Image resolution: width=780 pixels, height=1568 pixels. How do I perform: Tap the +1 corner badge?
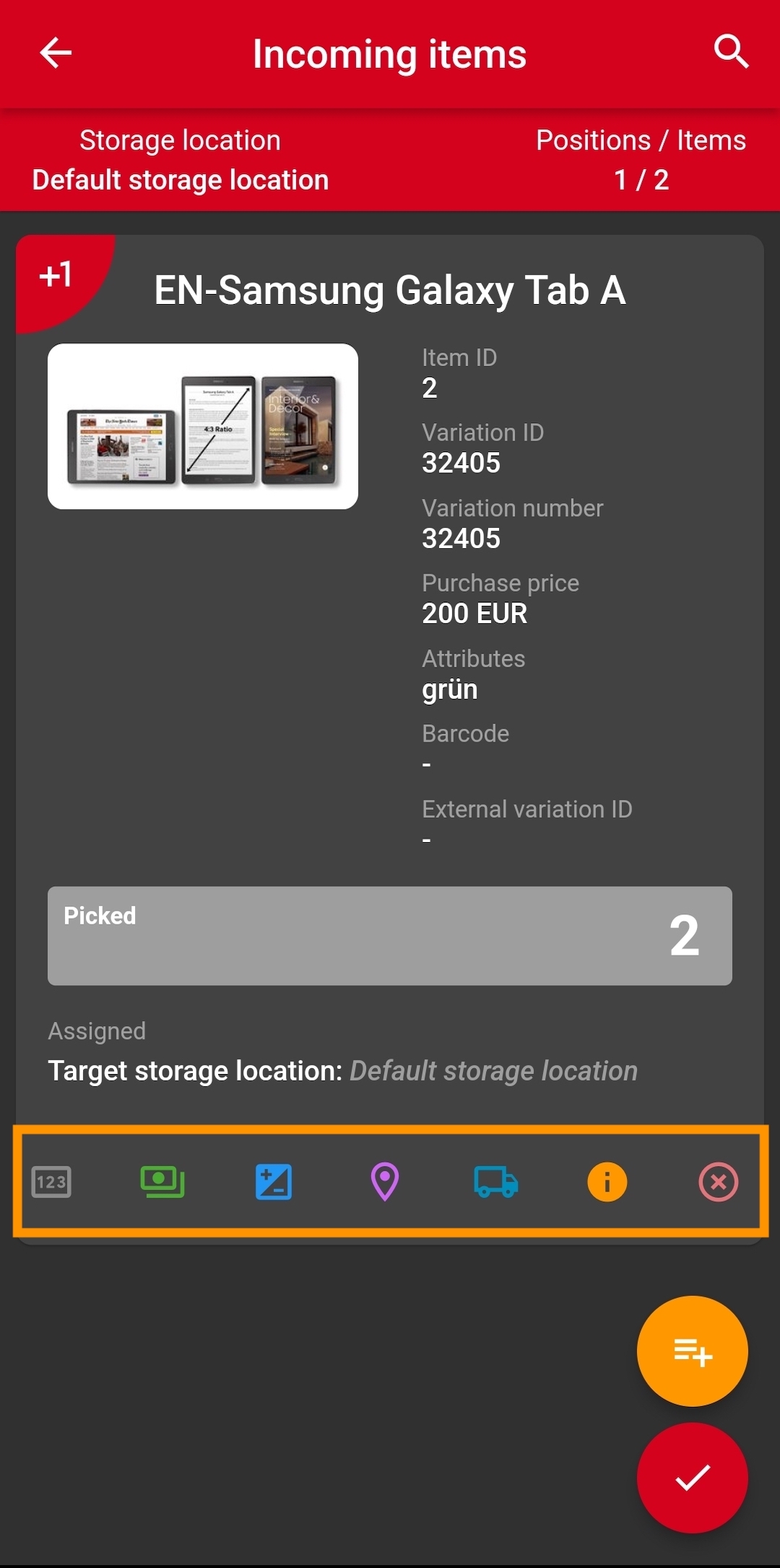[56, 275]
